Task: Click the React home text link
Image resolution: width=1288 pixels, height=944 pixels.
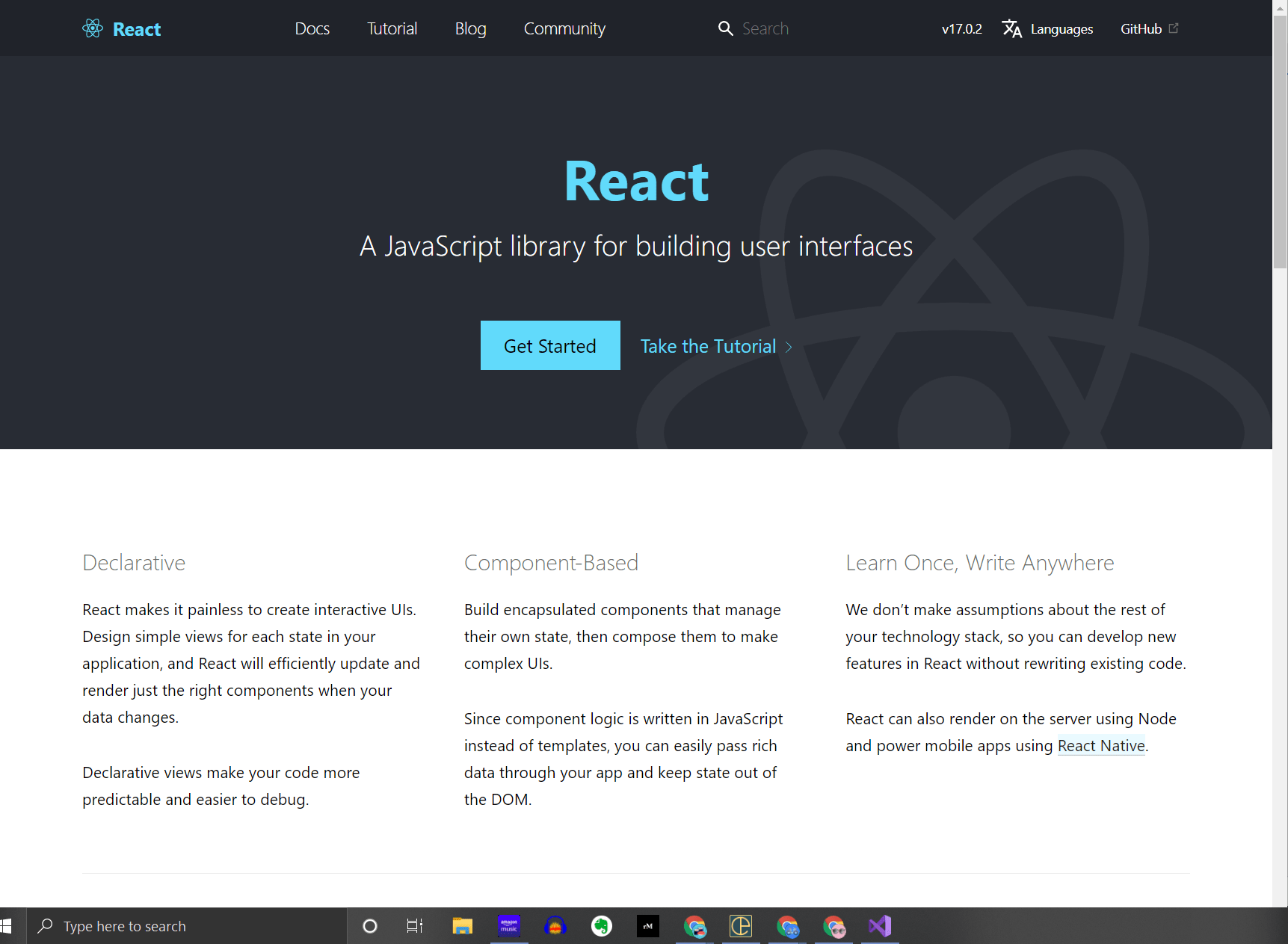Action: tap(137, 29)
